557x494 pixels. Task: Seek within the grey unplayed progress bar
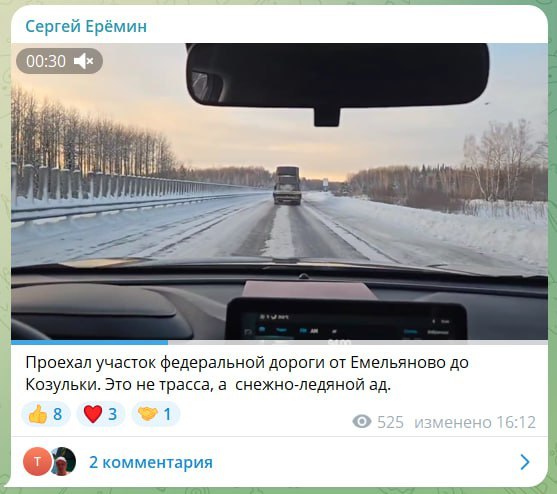[x=357, y=342]
